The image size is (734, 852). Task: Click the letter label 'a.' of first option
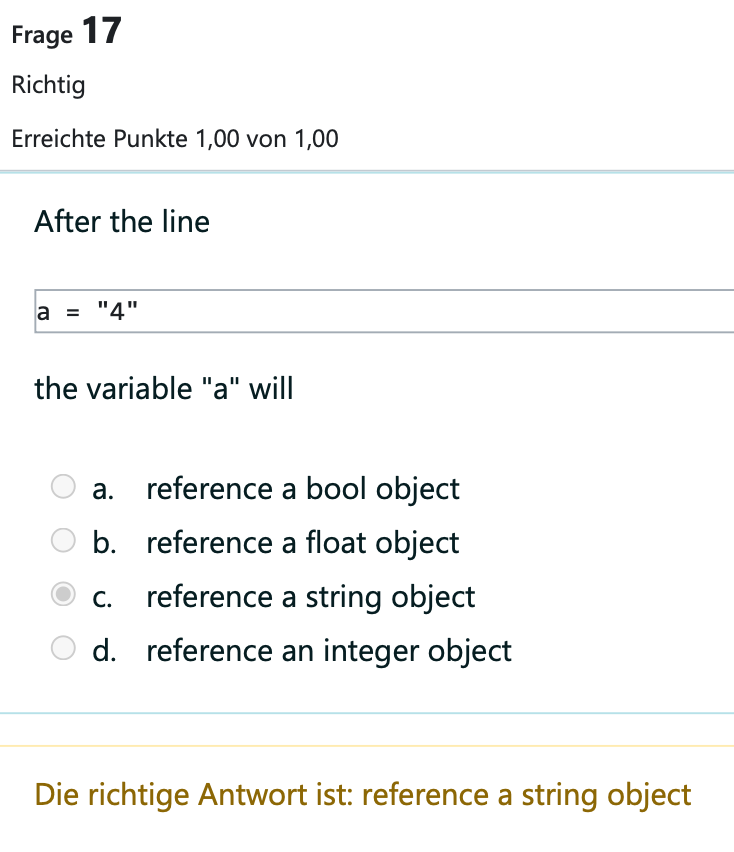pyautogui.click(x=103, y=489)
